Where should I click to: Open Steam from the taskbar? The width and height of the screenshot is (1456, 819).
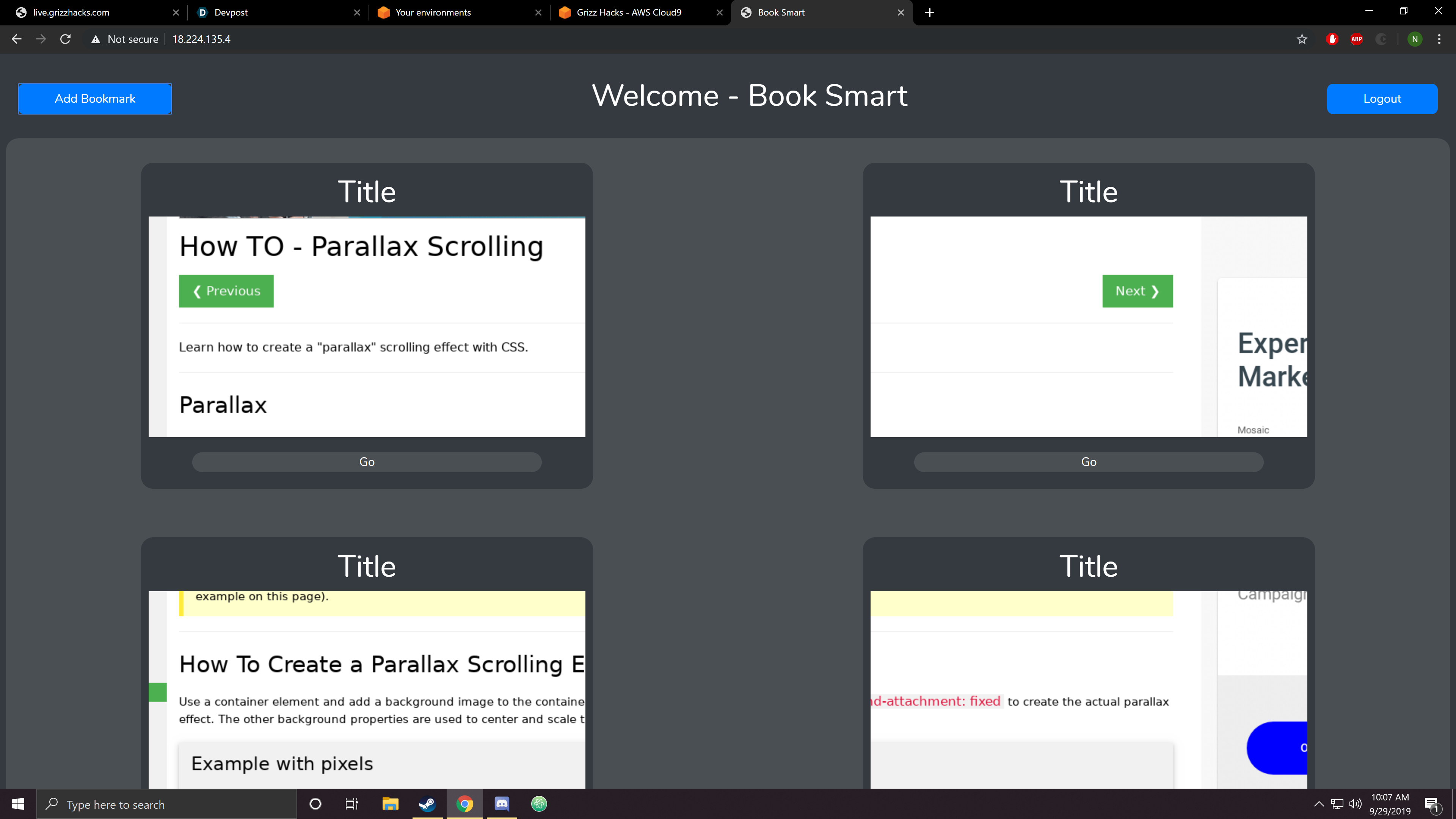coord(427,804)
